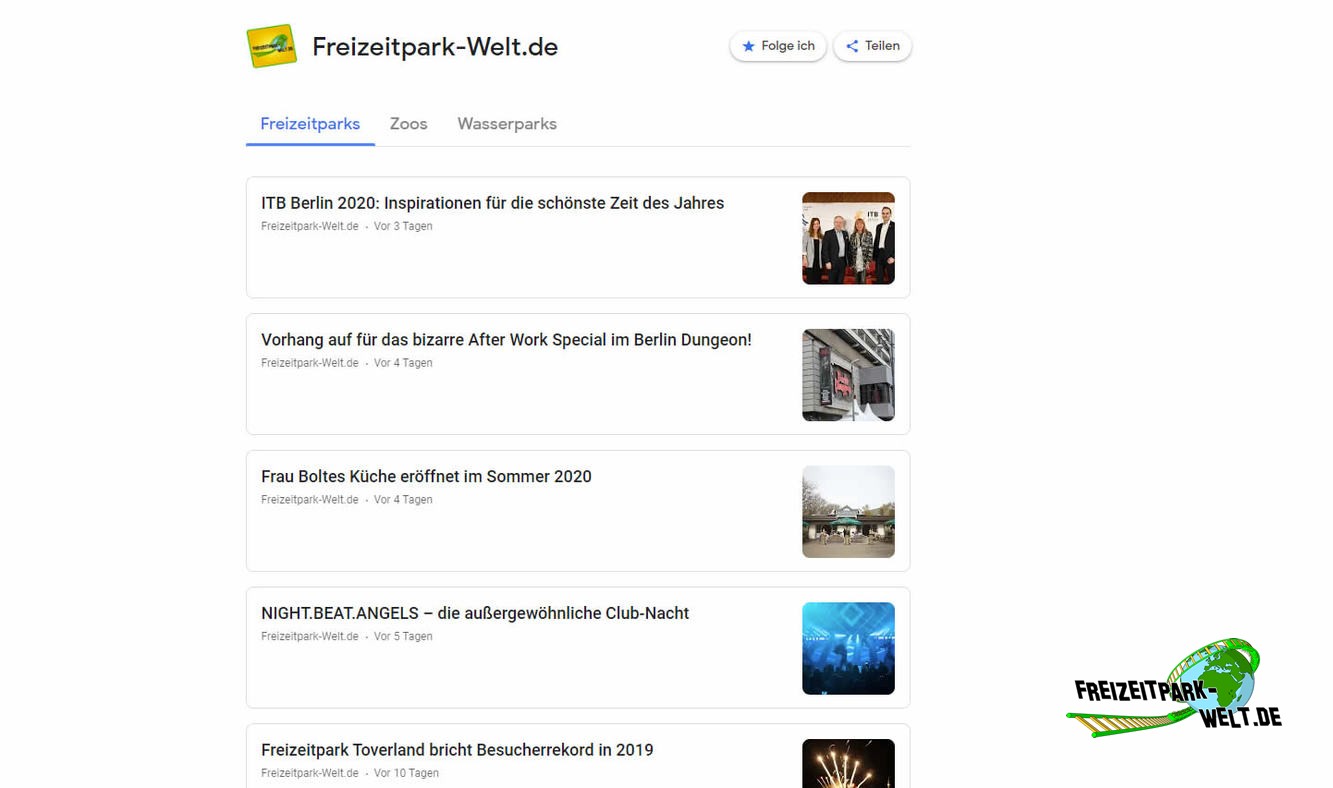The height and width of the screenshot is (788, 1333).
Task: Click source name under NIGHT.BEAT.ANGELS headline
Action: coord(310,636)
